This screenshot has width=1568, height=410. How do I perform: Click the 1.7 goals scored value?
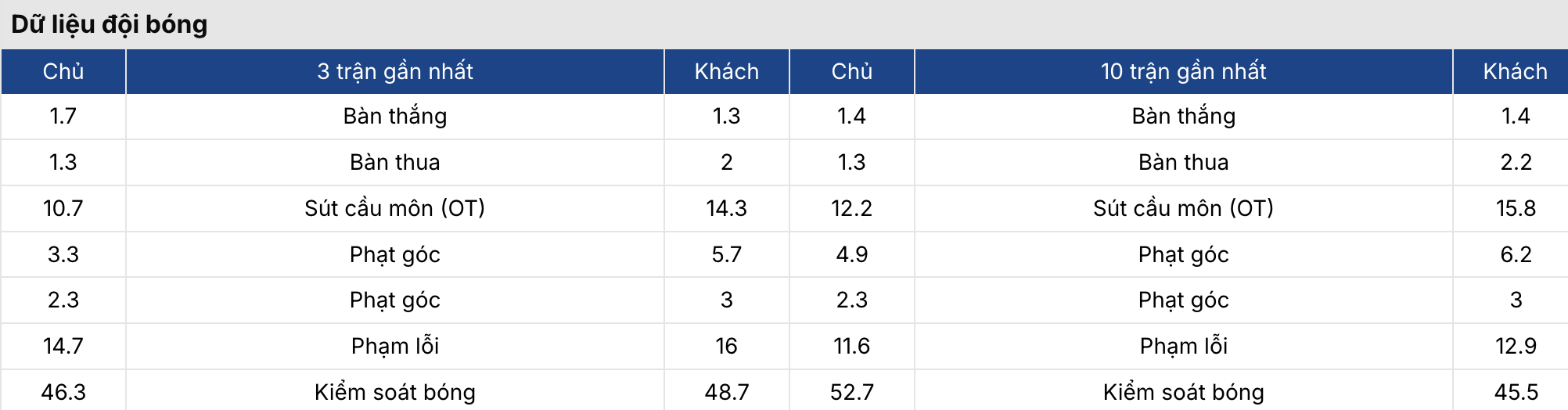tap(63, 116)
